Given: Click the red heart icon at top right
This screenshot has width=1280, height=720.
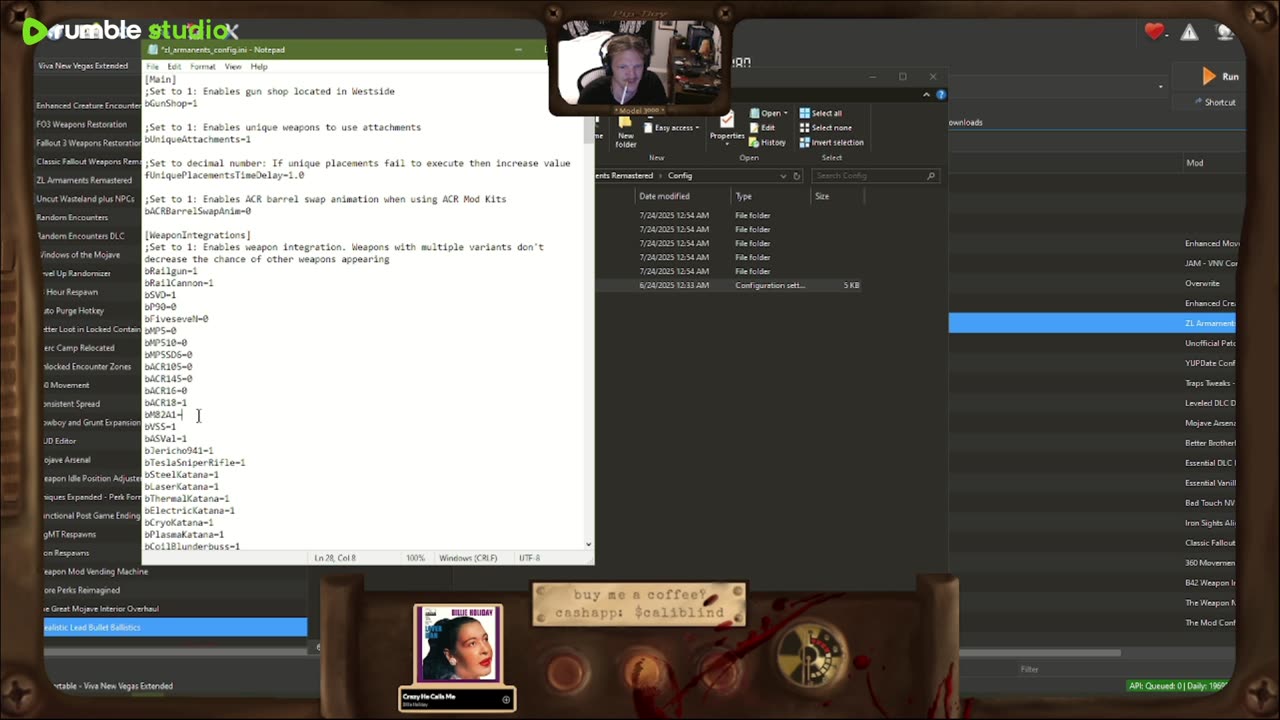Looking at the screenshot, I should pos(1155,32).
